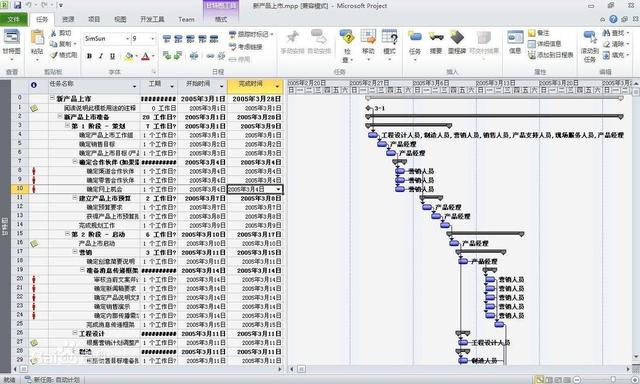Click the 备注 (Notes) button

[x=539, y=33]
